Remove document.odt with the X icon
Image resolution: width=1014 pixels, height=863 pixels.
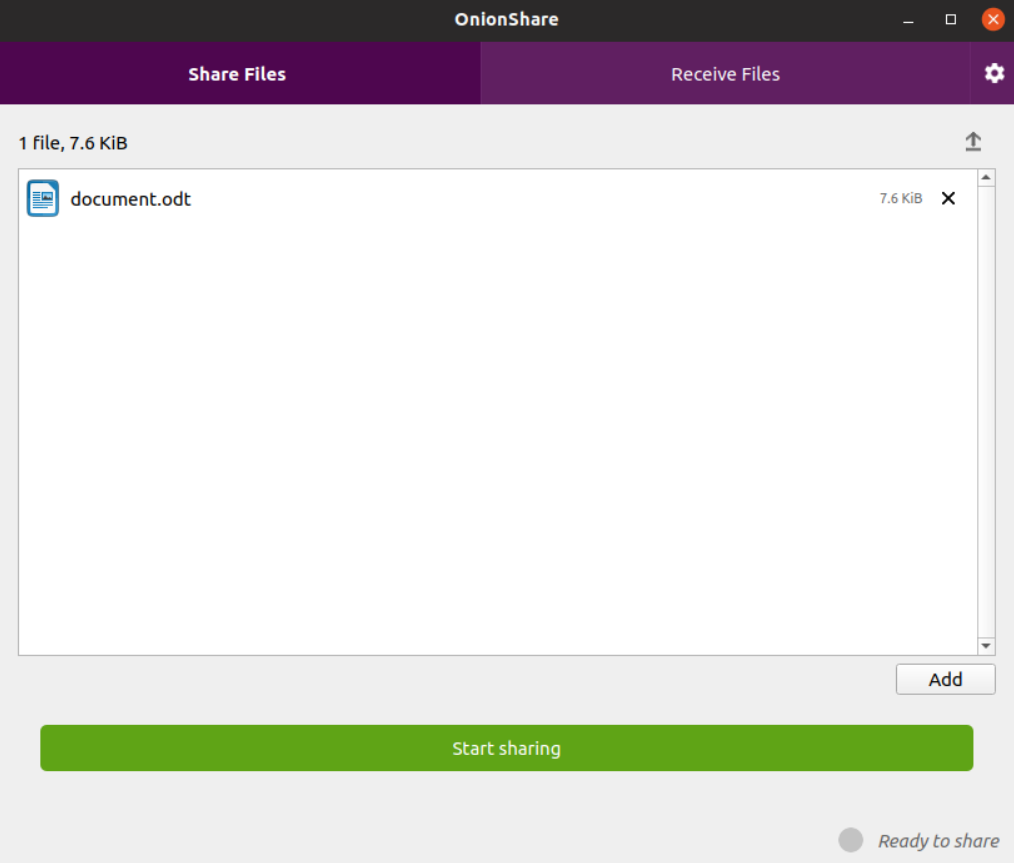(948, 198)
